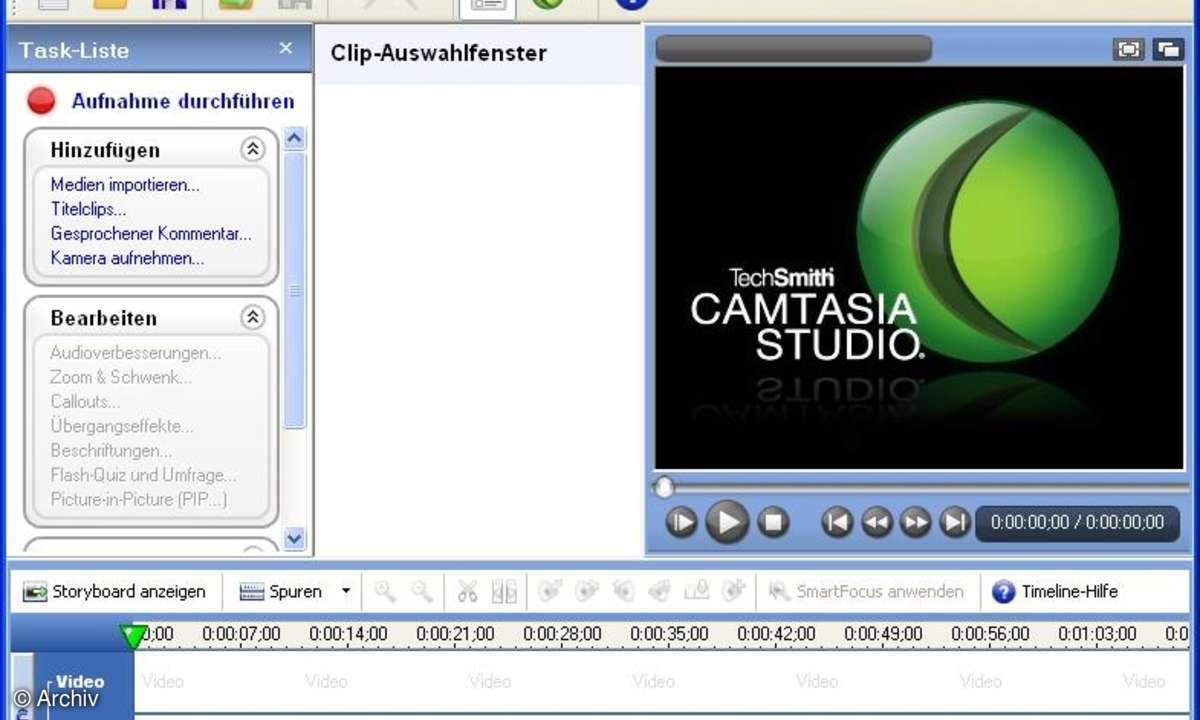Viewport: 1200px width, 720px height.
Task: Jump to beginning of clip
Action: point(837,521)
